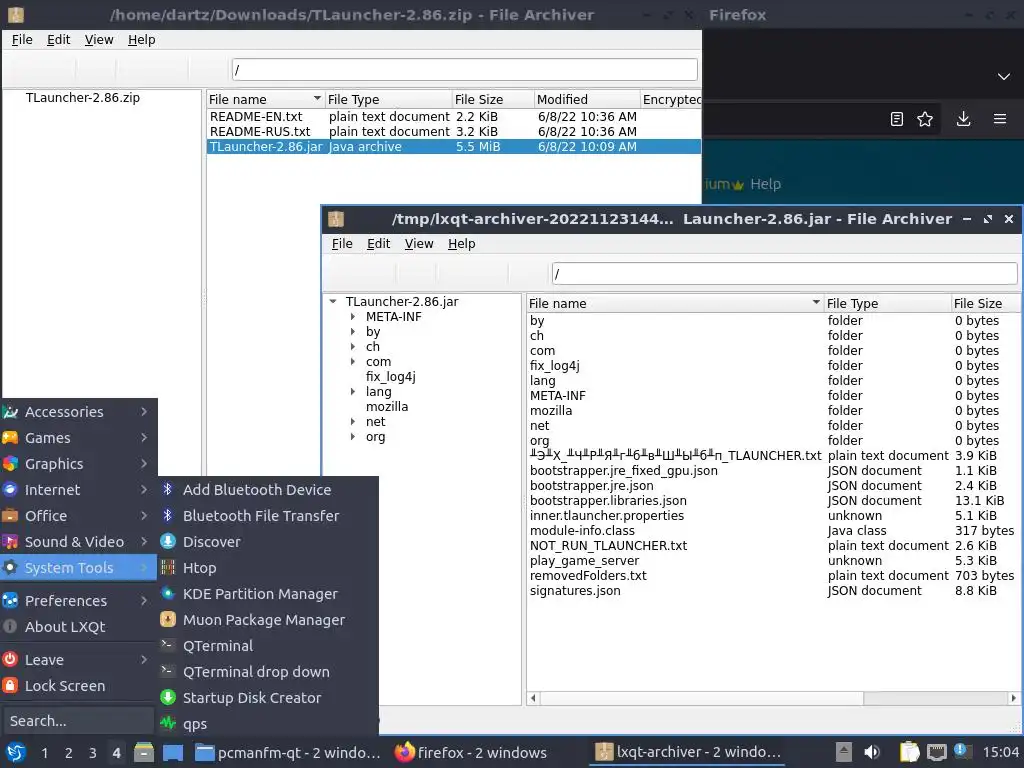The width and height of the screenshot is (1024, 768).
Task: Expand the 'net' tree folder
Action: [353, 422]
